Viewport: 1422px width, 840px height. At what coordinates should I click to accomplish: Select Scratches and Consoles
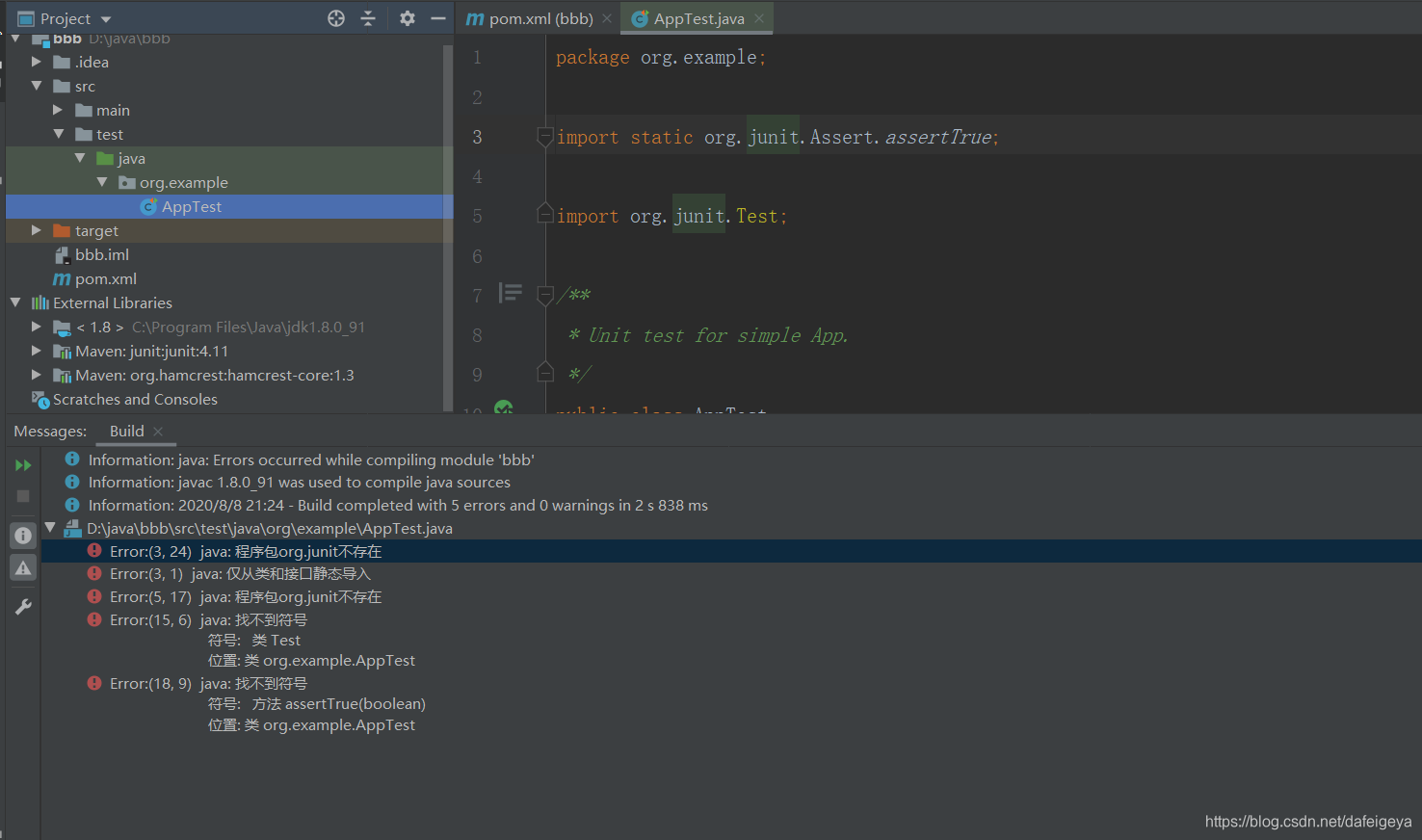point(135,399)
